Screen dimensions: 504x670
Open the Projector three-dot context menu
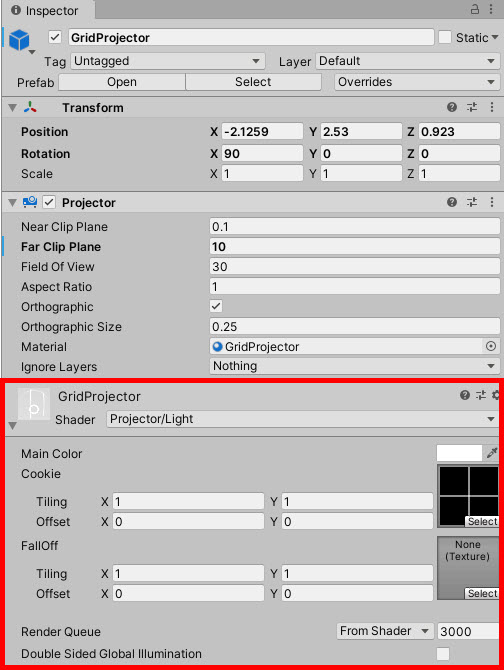(x=492, y=202)
